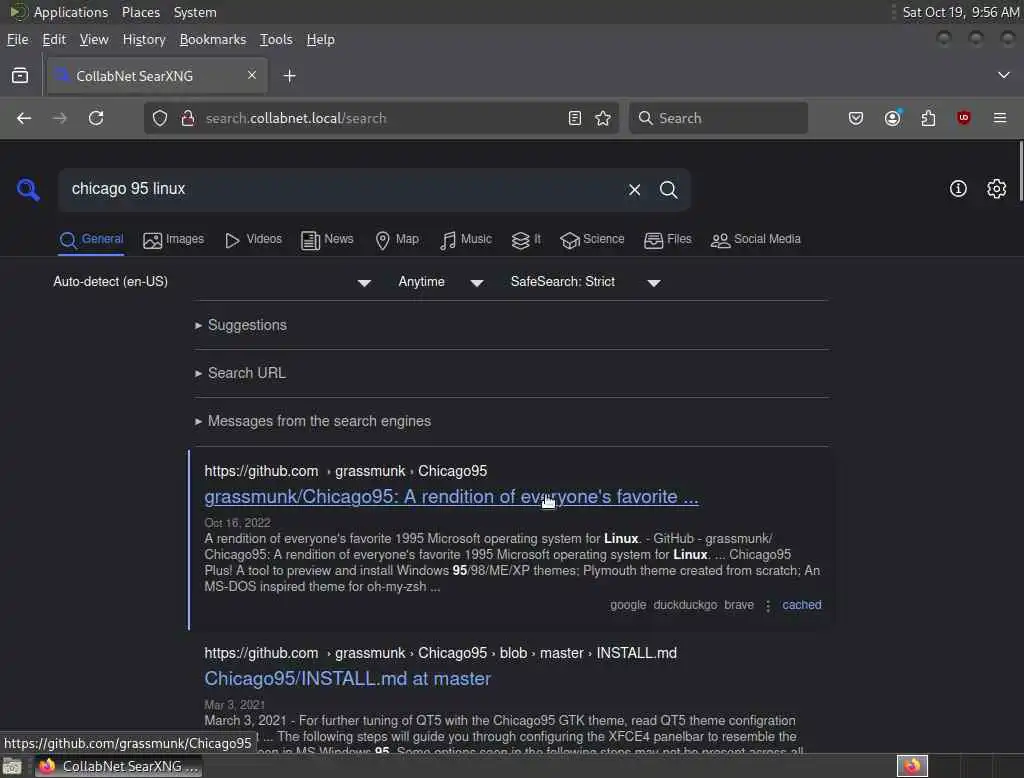Open the SafeSearch: Strict dropdown
This screenshot has height=778, width=1024.
pos(585,282)
